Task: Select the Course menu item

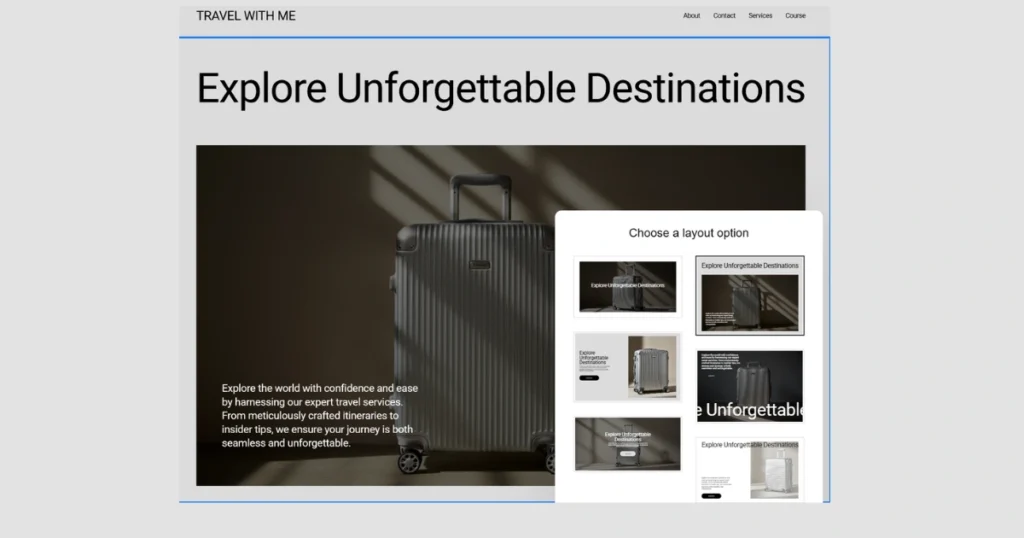Action: 795,16
